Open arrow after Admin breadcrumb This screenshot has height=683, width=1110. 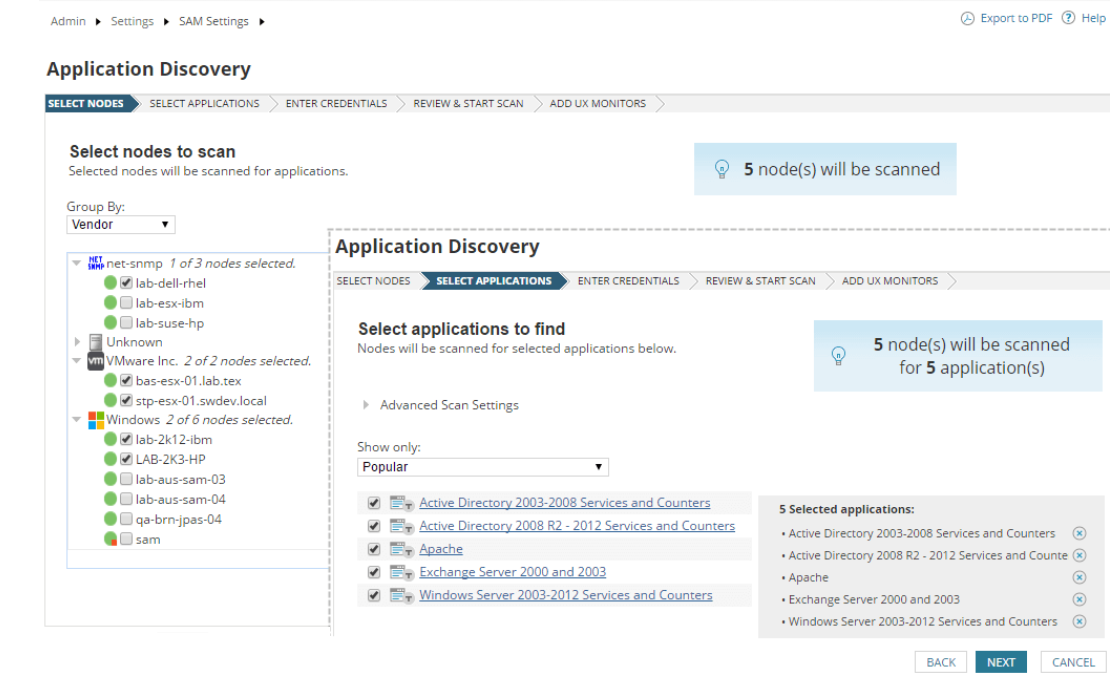98,22
